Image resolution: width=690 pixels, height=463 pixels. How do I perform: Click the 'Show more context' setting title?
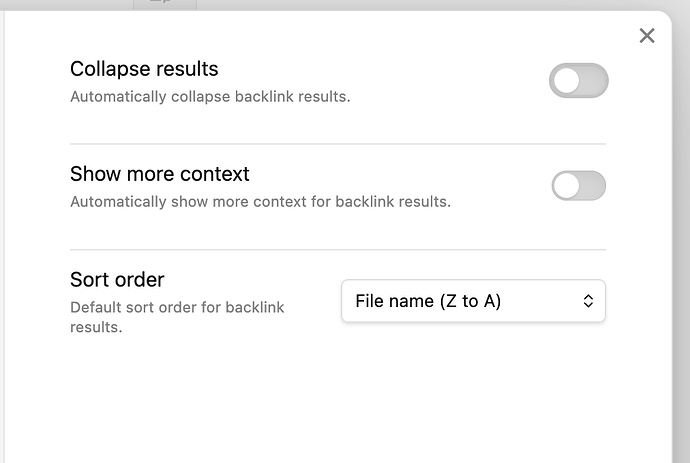[160, 174]
